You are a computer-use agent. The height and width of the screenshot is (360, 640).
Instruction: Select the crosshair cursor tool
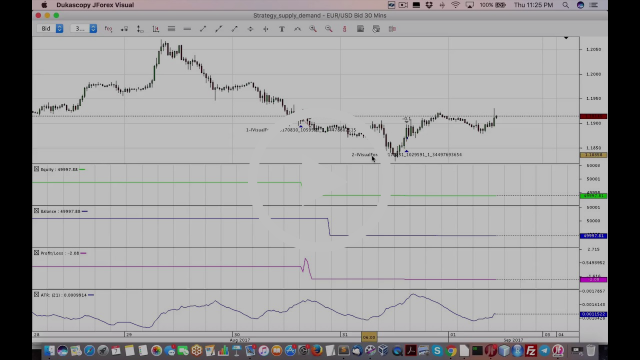point(266,29)
